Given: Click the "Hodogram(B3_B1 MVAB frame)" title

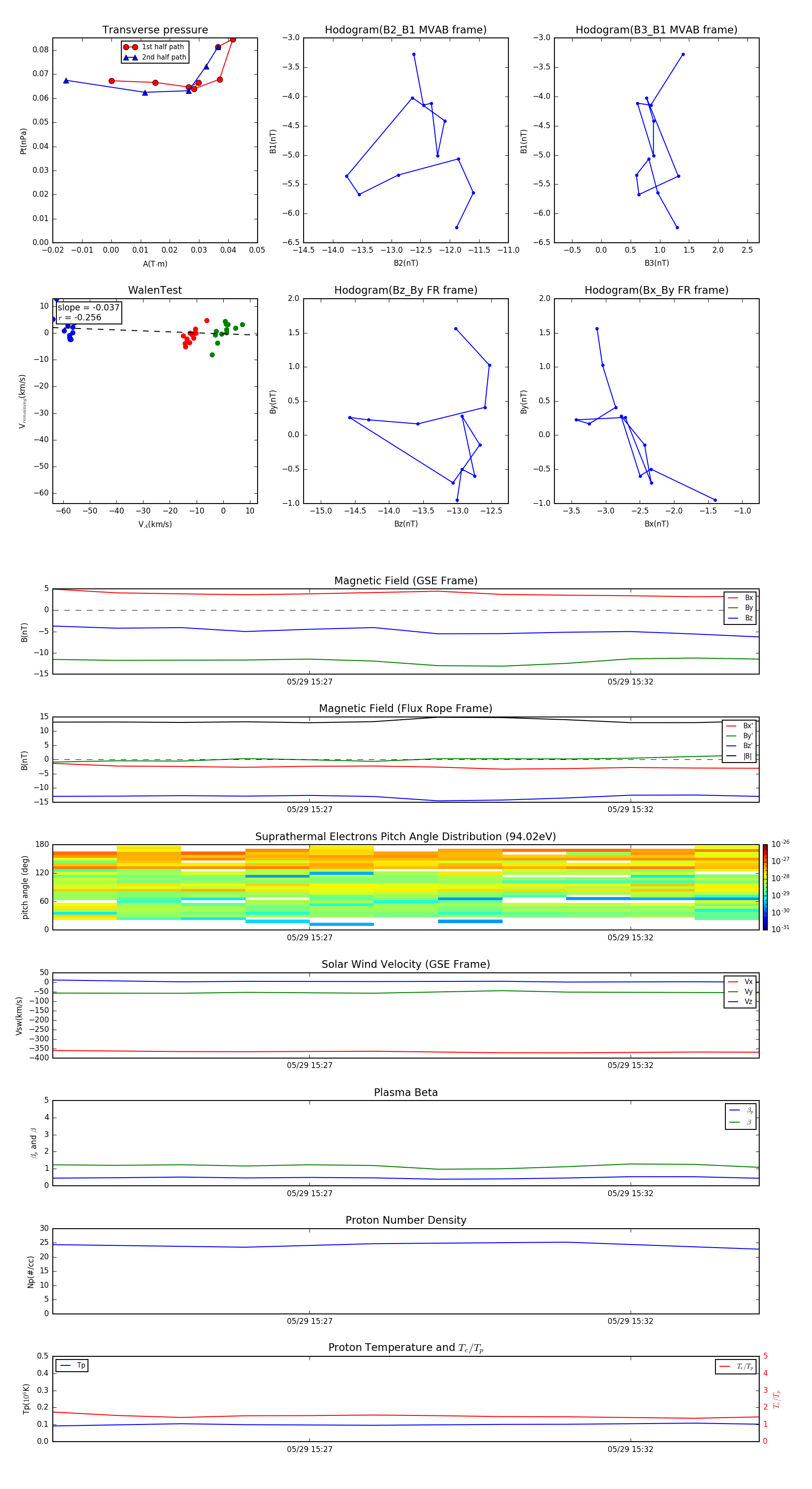Looking at the screenshot, I should pos(656,30).
